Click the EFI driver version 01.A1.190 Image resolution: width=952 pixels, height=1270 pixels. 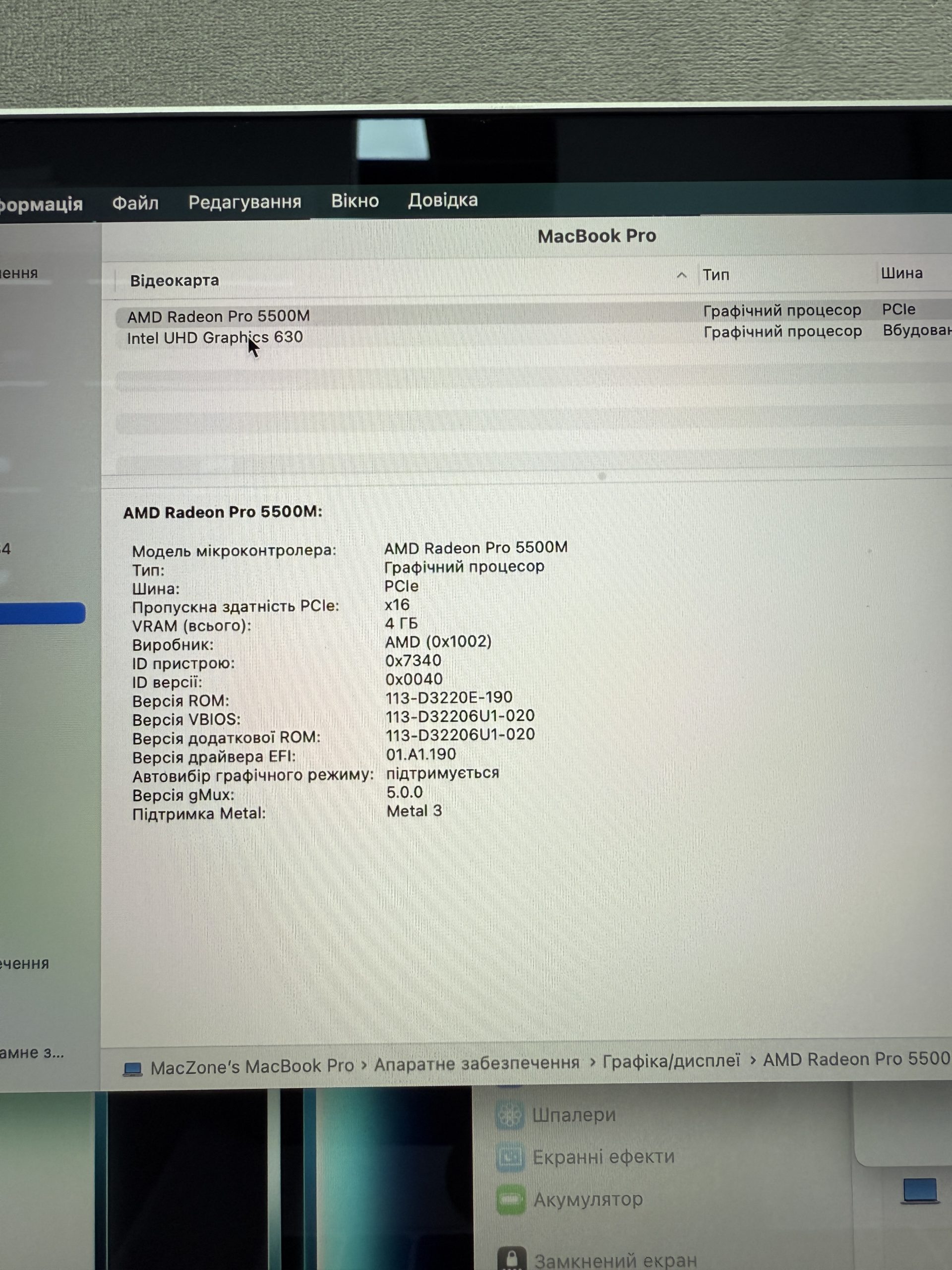(420, 755)
